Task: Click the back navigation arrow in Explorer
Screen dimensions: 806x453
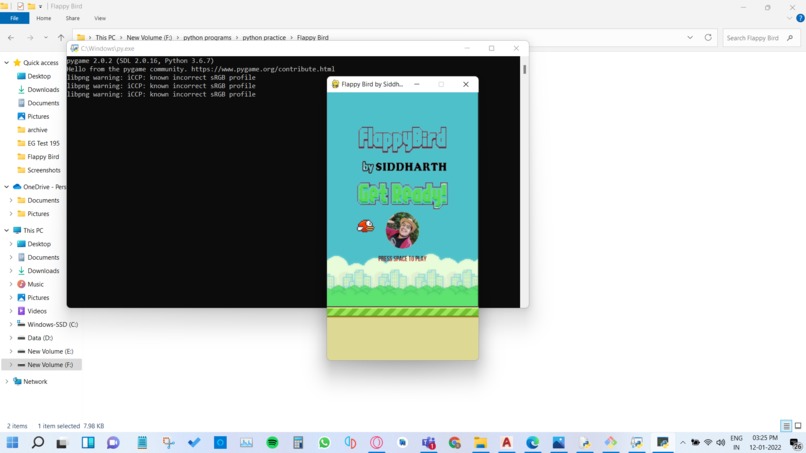Action: (x=11, y=38)
